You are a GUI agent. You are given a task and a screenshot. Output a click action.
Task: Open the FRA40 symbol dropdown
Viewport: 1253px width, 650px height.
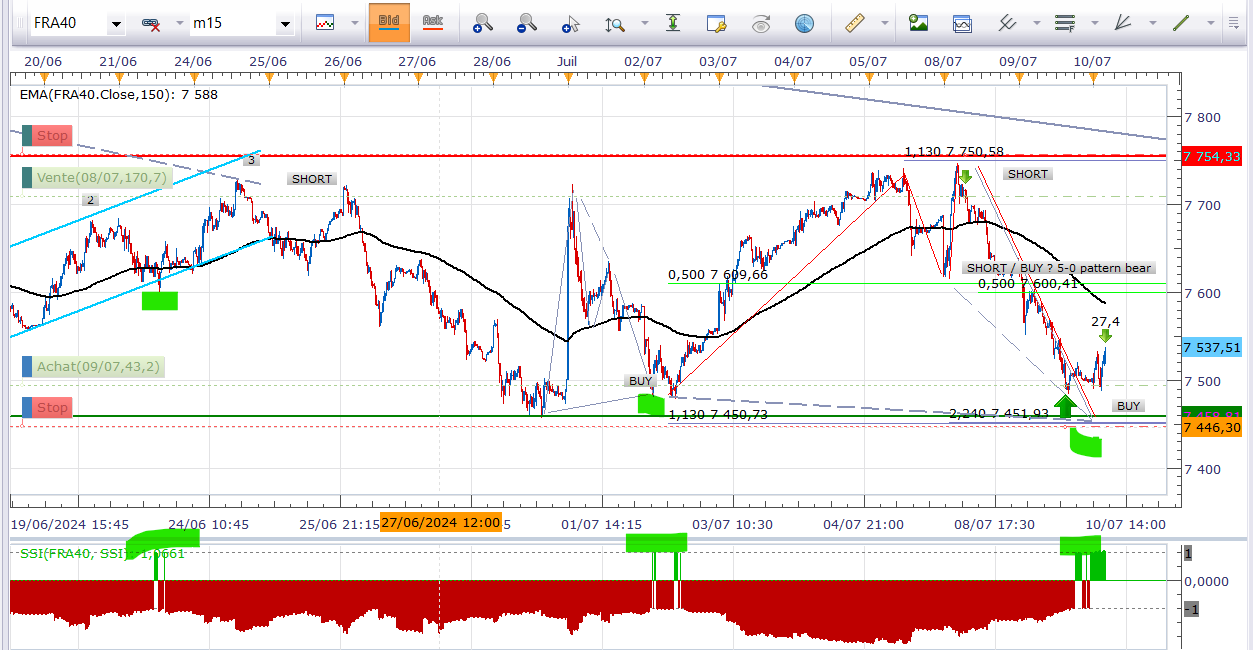pos(115,23)
